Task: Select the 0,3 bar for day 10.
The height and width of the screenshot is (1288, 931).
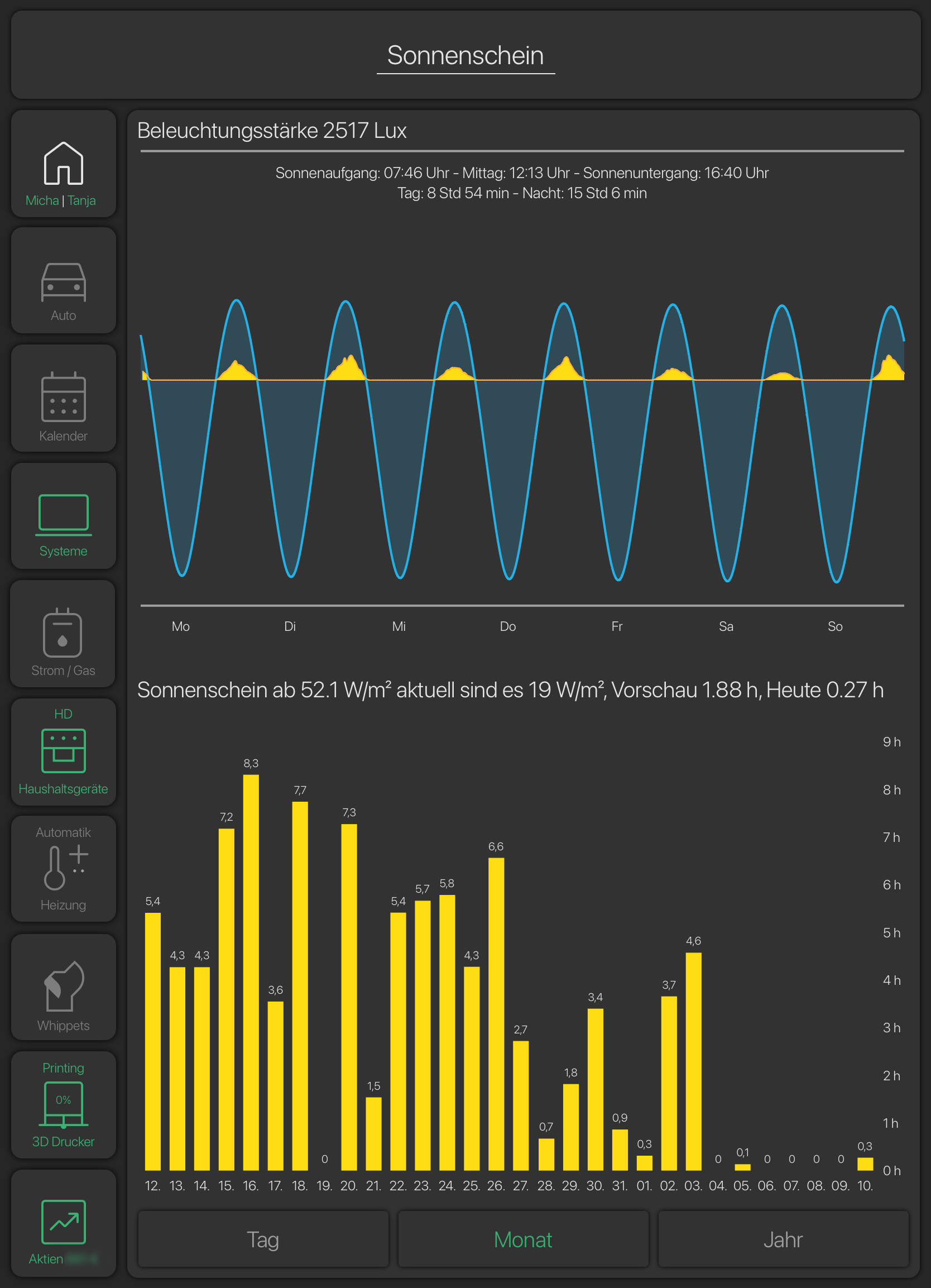Action: tap(865, 1163)
